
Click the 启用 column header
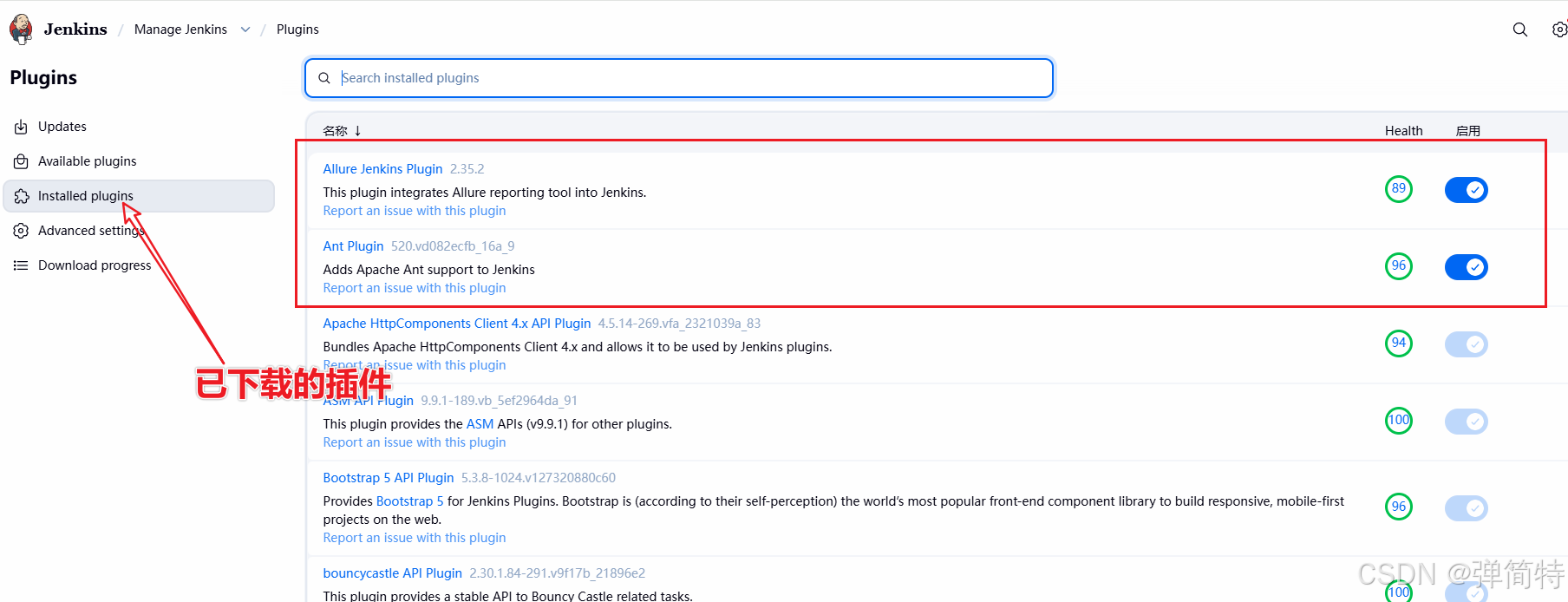tap(1467, 131)
